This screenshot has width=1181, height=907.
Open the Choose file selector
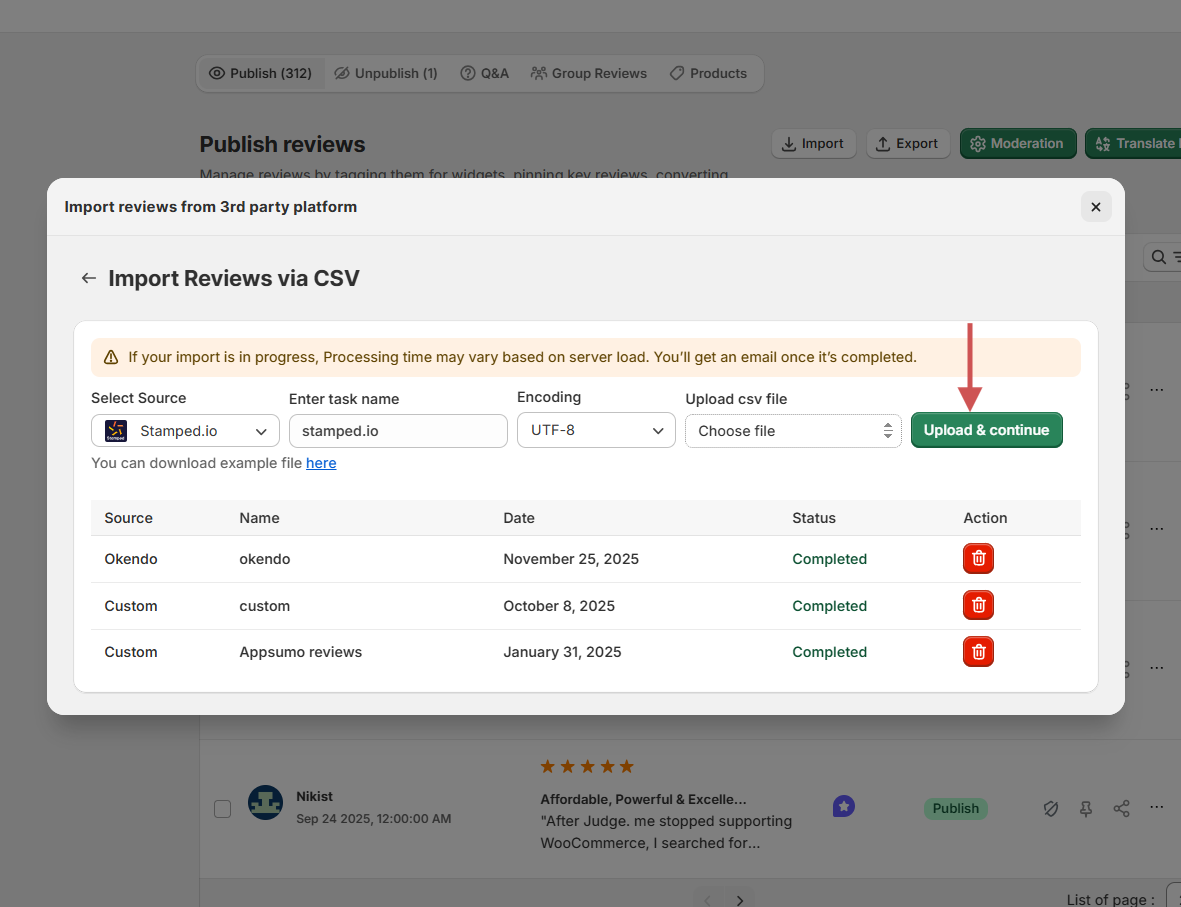(793, 431)
